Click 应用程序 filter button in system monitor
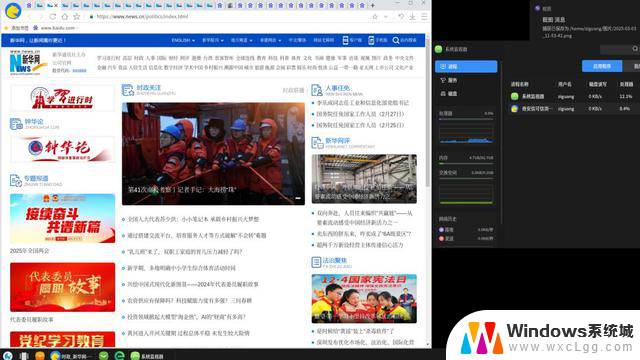This screenshot has width=640, height=360. [602, 66]
